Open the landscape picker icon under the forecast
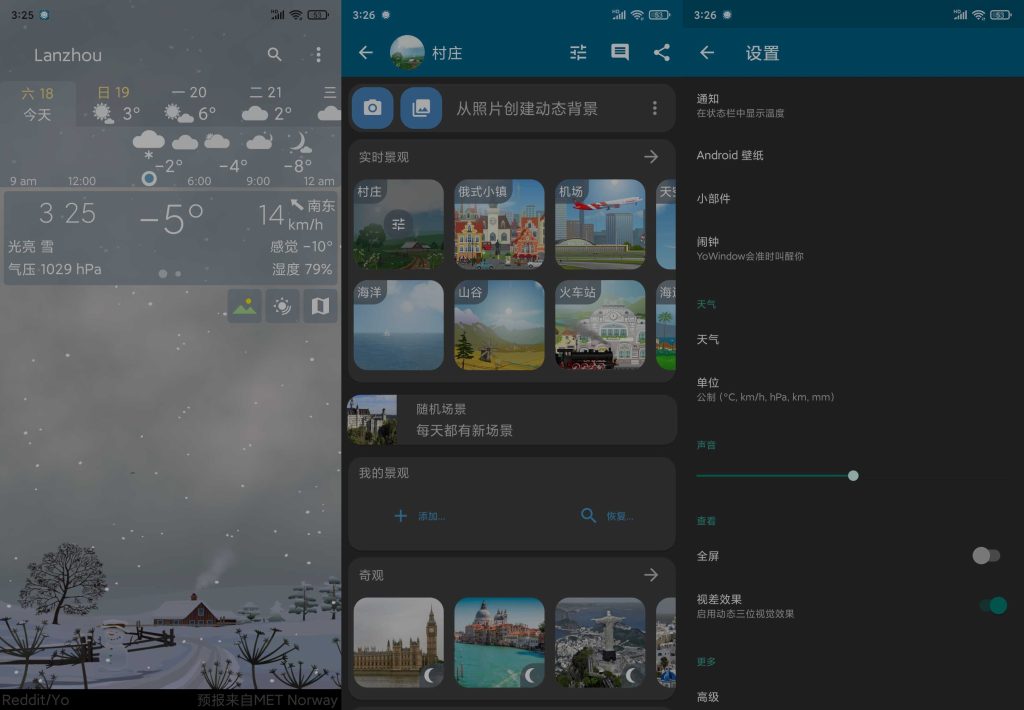The image size is (1024, 710). point(244,305)
